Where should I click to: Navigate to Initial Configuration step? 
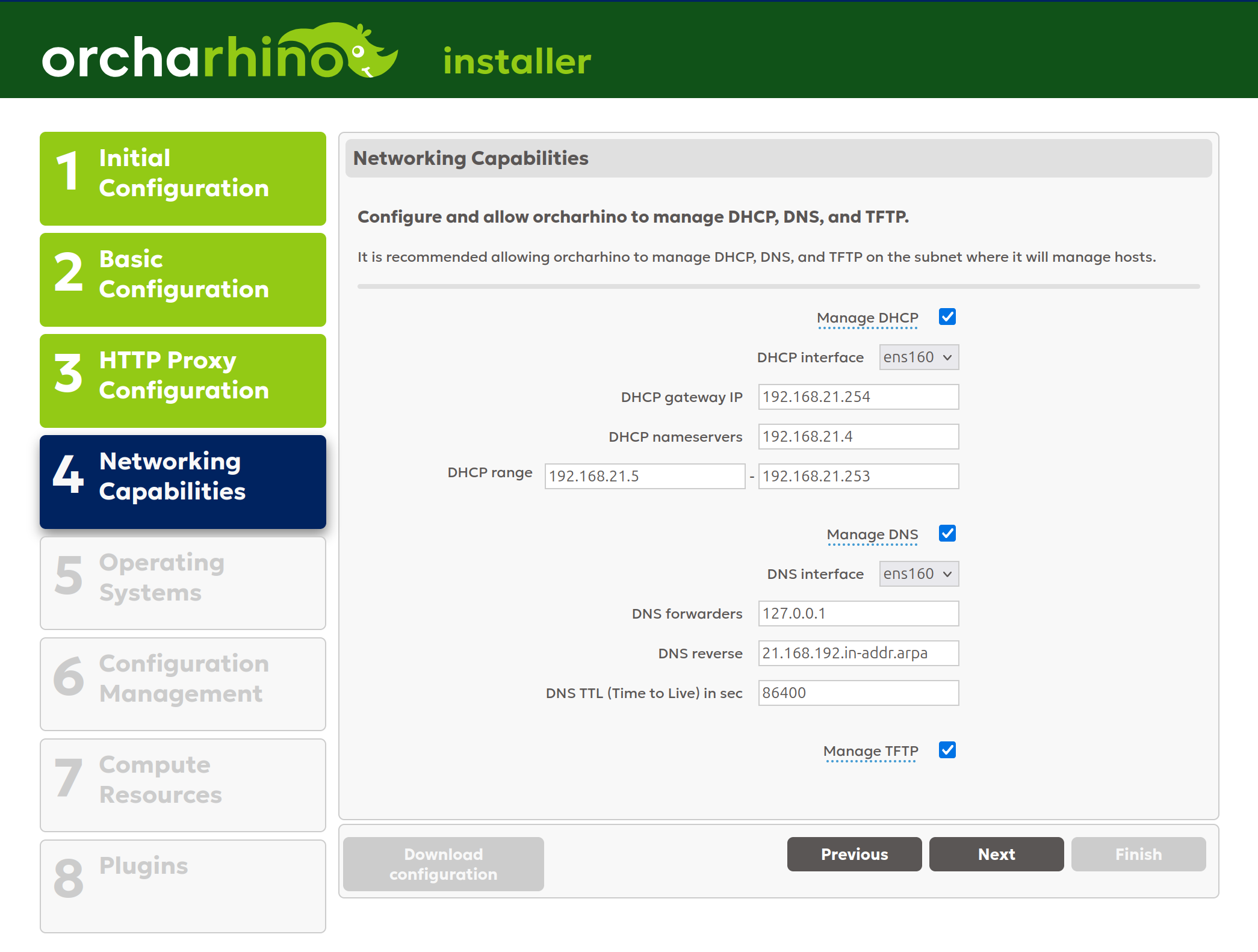tap(184, 173)
